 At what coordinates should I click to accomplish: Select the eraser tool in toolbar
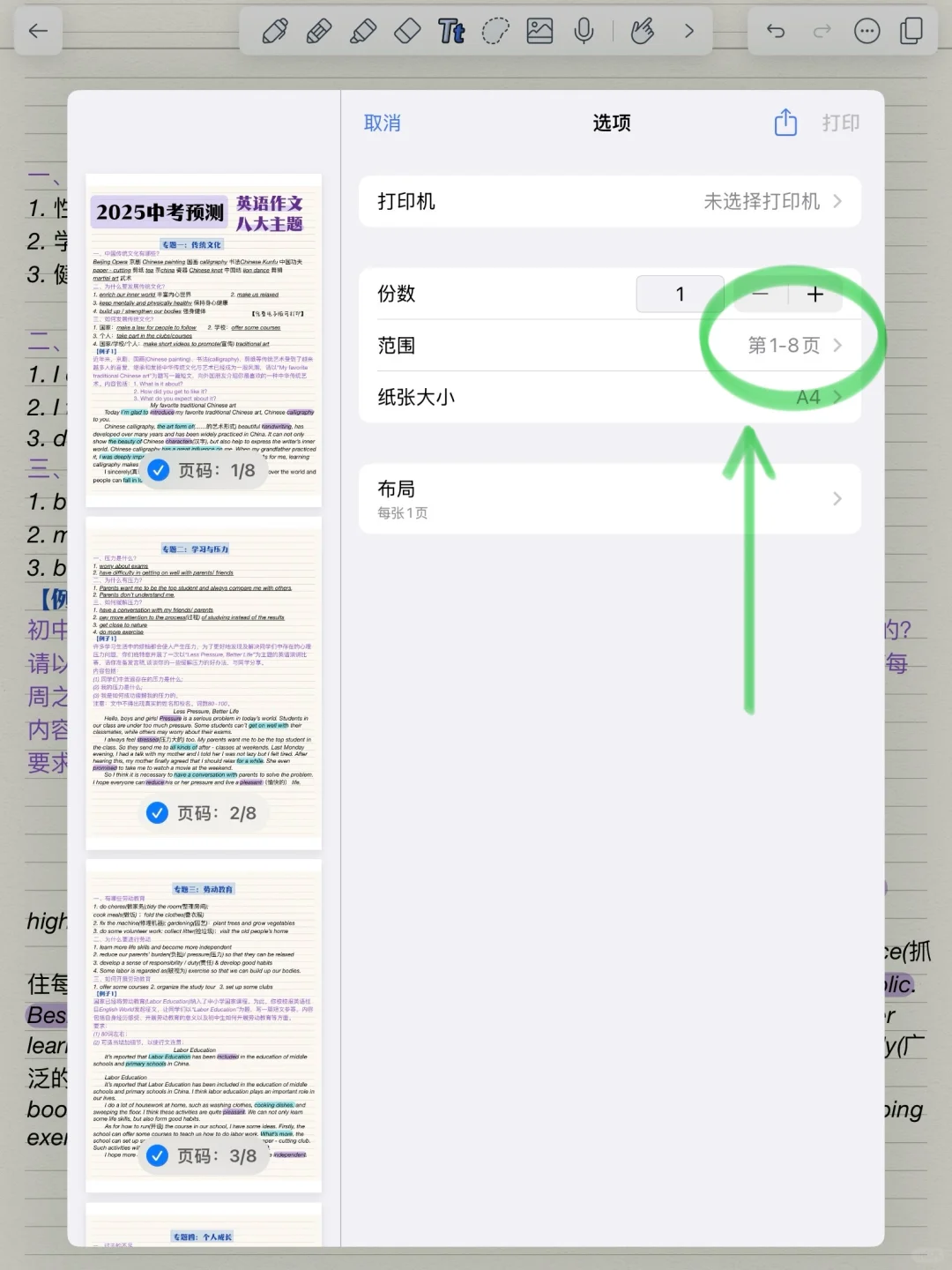407,32
